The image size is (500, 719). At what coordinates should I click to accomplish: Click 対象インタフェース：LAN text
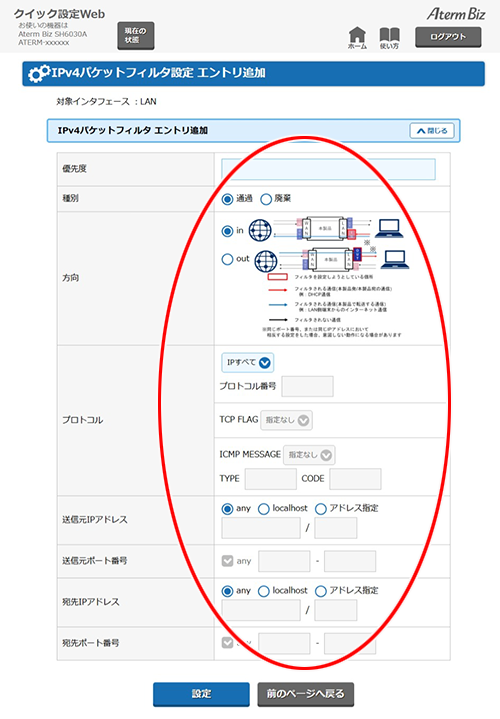106,102
